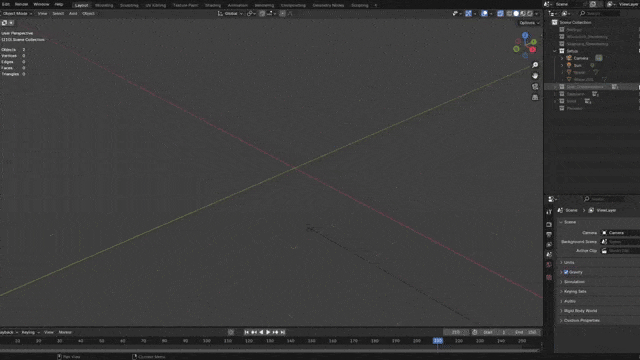Screen dimensions: 640x360
Task: Select solid viewport shading
Action: pyautogui.click(x=516, y=13)
